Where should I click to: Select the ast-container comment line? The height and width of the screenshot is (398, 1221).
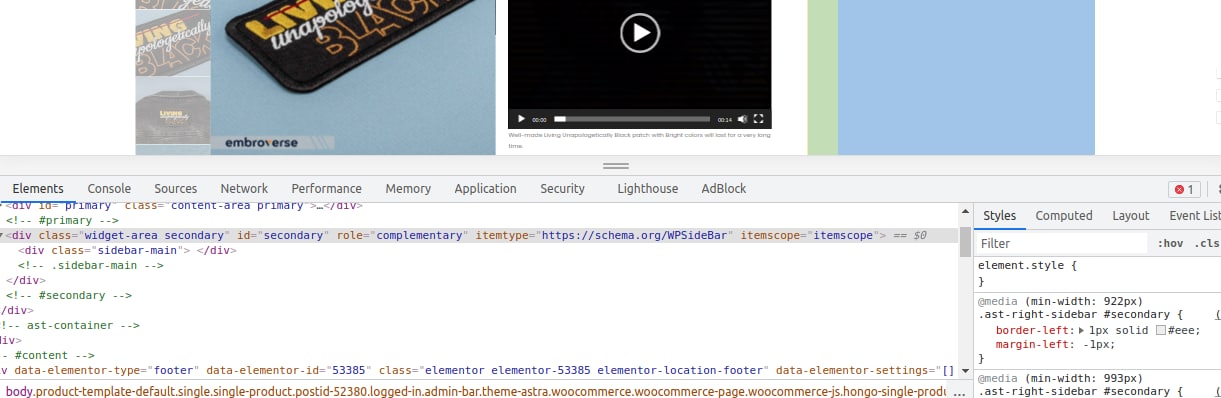click(x=70, y=325)
